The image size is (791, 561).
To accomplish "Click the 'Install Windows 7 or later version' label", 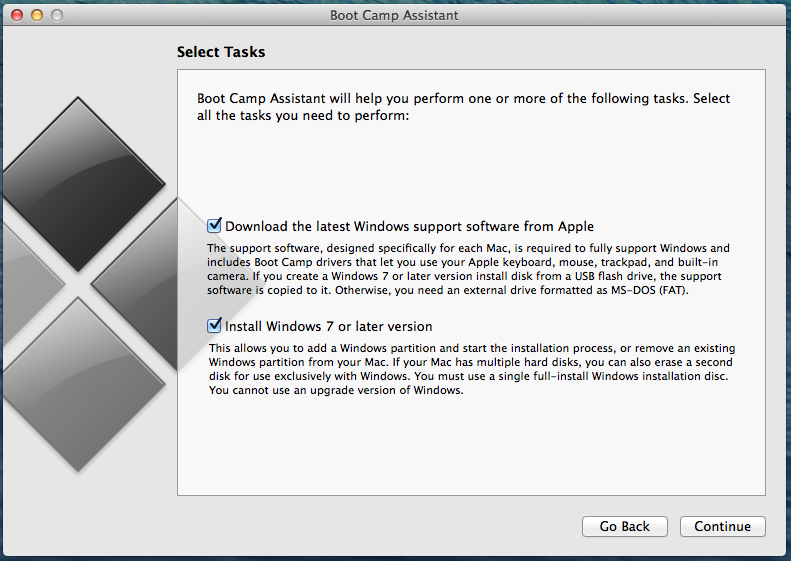I will tap(328, 327).
